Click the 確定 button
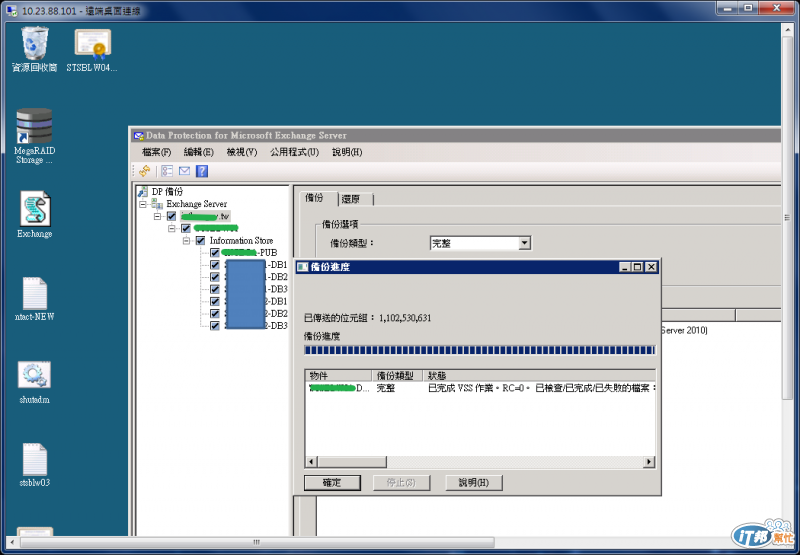This screenshot has height=555, width=800. [x=332, y=483]
